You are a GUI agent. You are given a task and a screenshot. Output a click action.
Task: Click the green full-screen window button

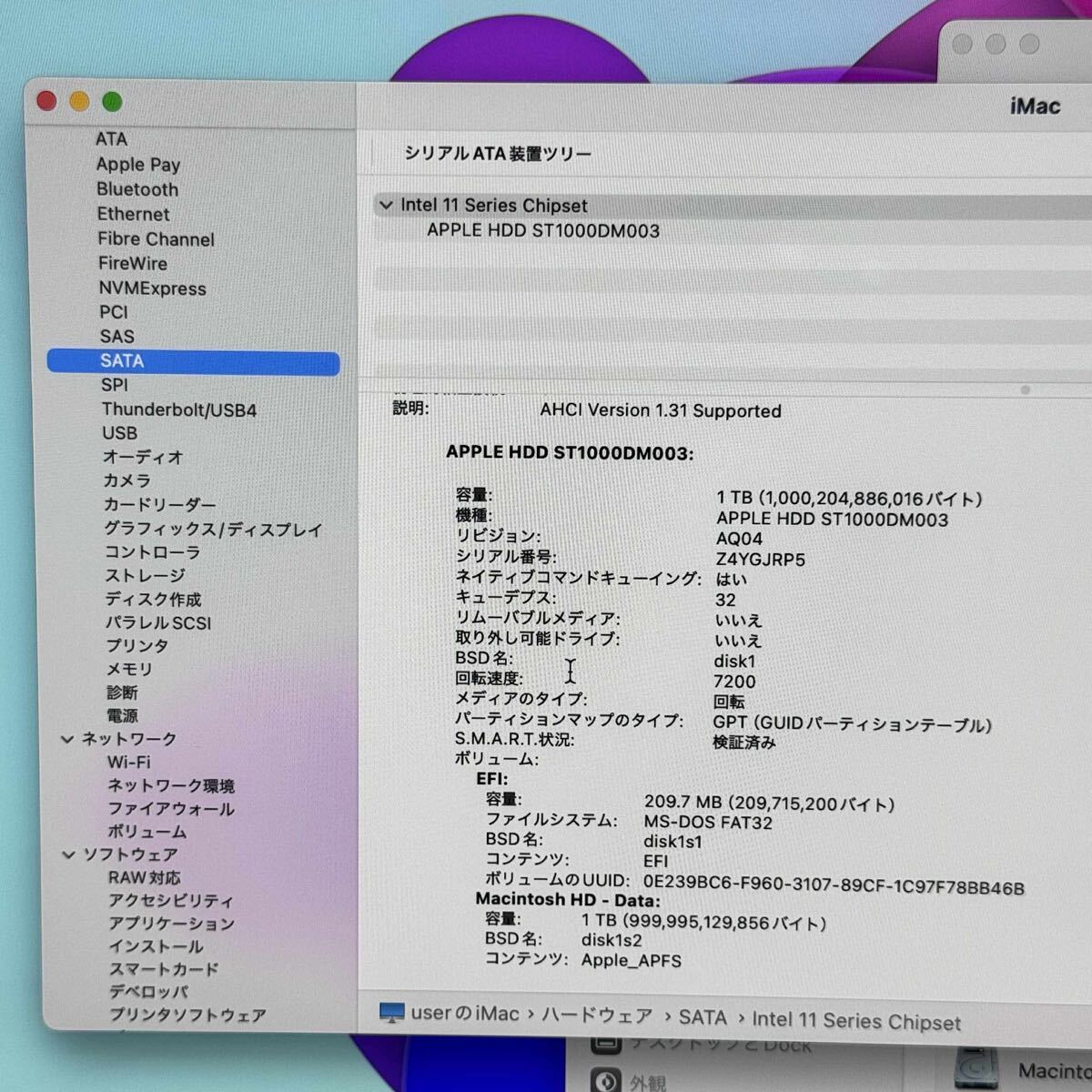click(x=112, y=101)
